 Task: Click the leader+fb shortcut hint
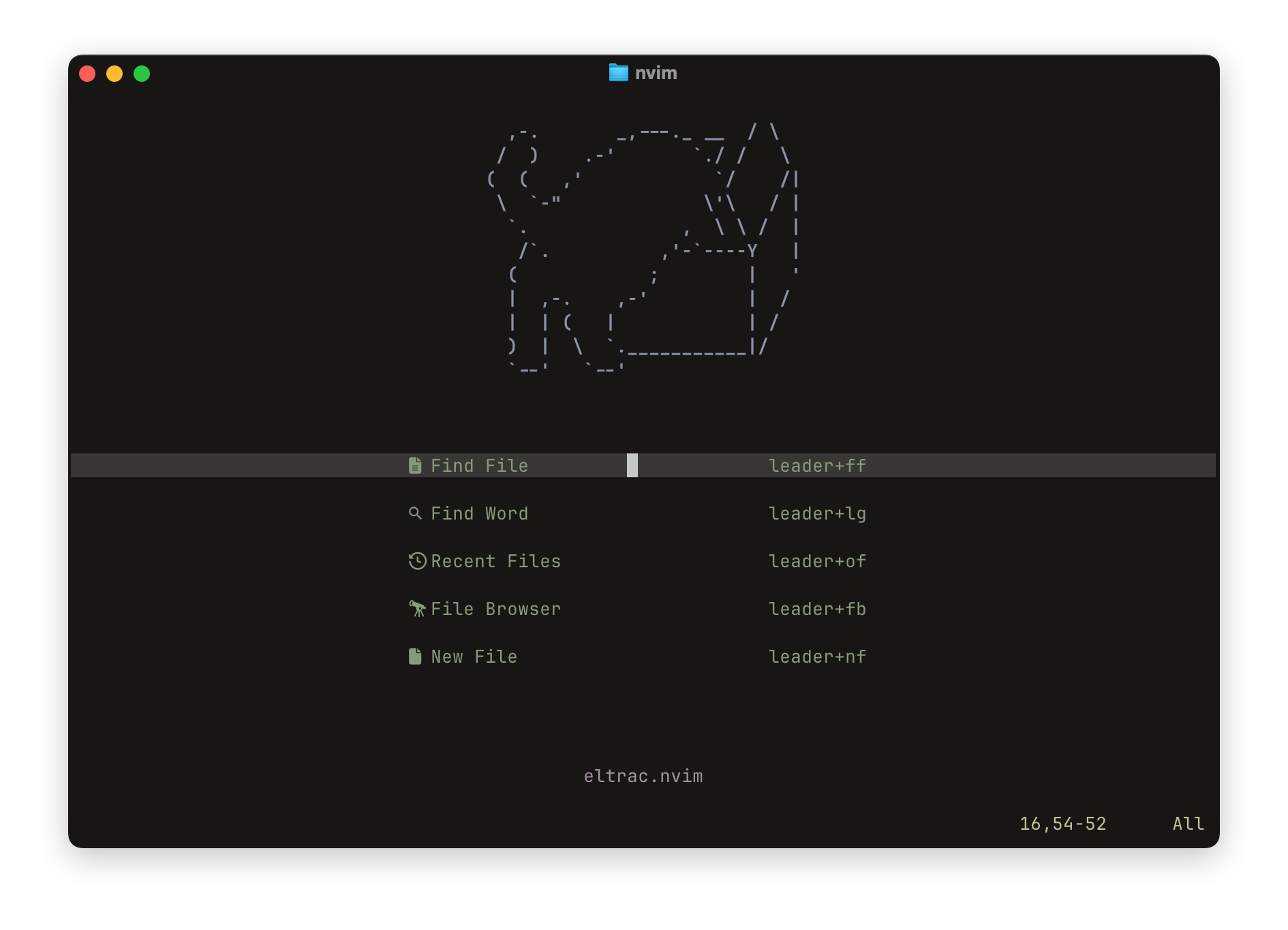point(817,609)
